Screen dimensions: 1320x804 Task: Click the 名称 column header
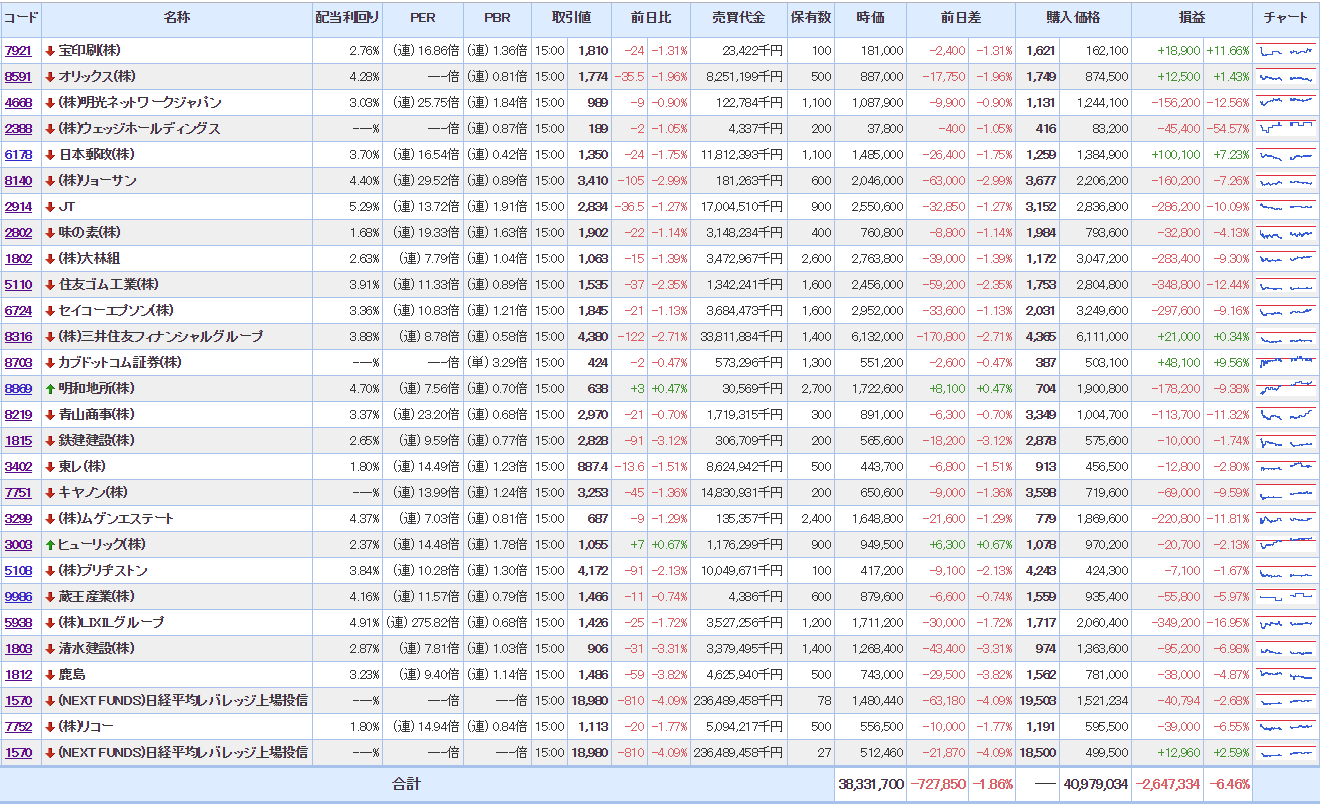coord(176,18)
